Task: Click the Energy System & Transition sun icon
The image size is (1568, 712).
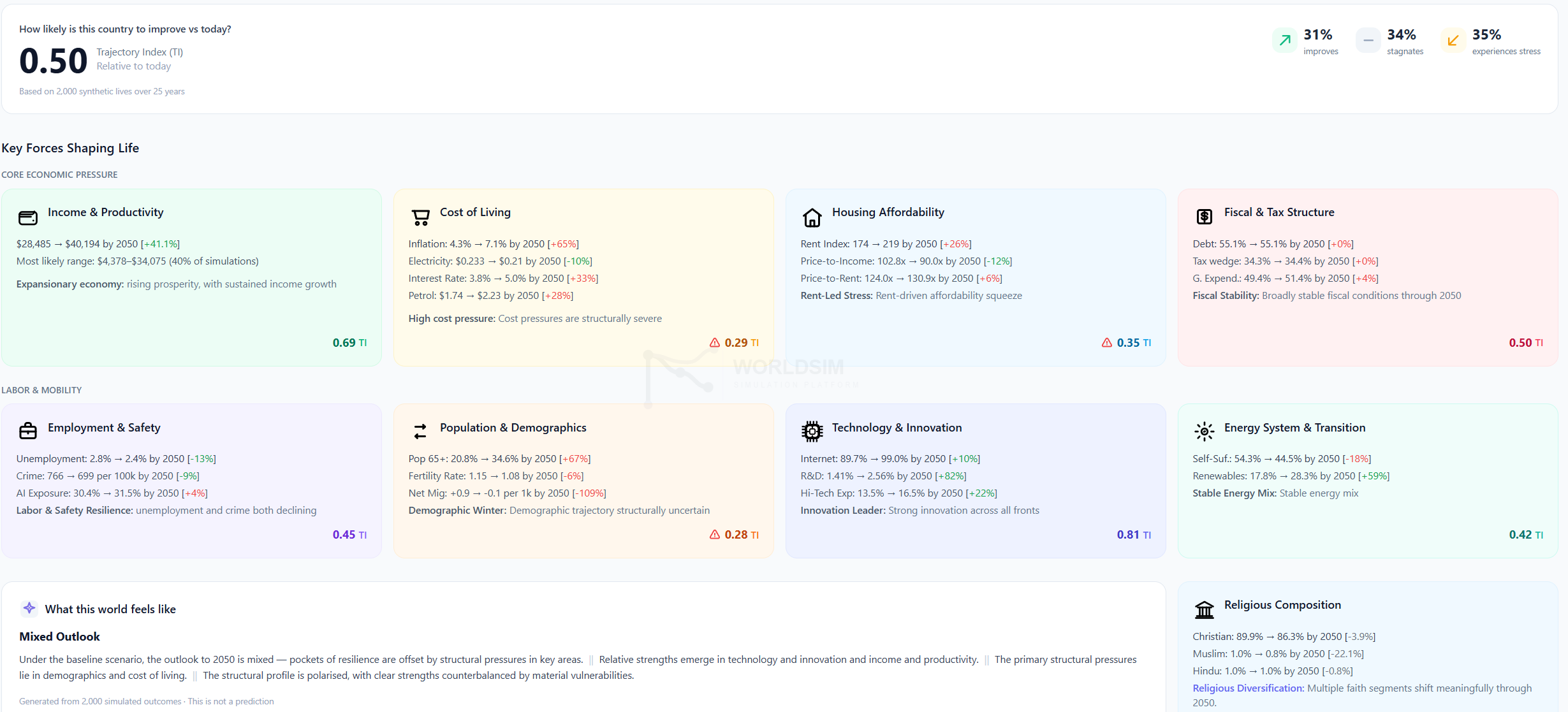Action: click(x=1204, y=432)
